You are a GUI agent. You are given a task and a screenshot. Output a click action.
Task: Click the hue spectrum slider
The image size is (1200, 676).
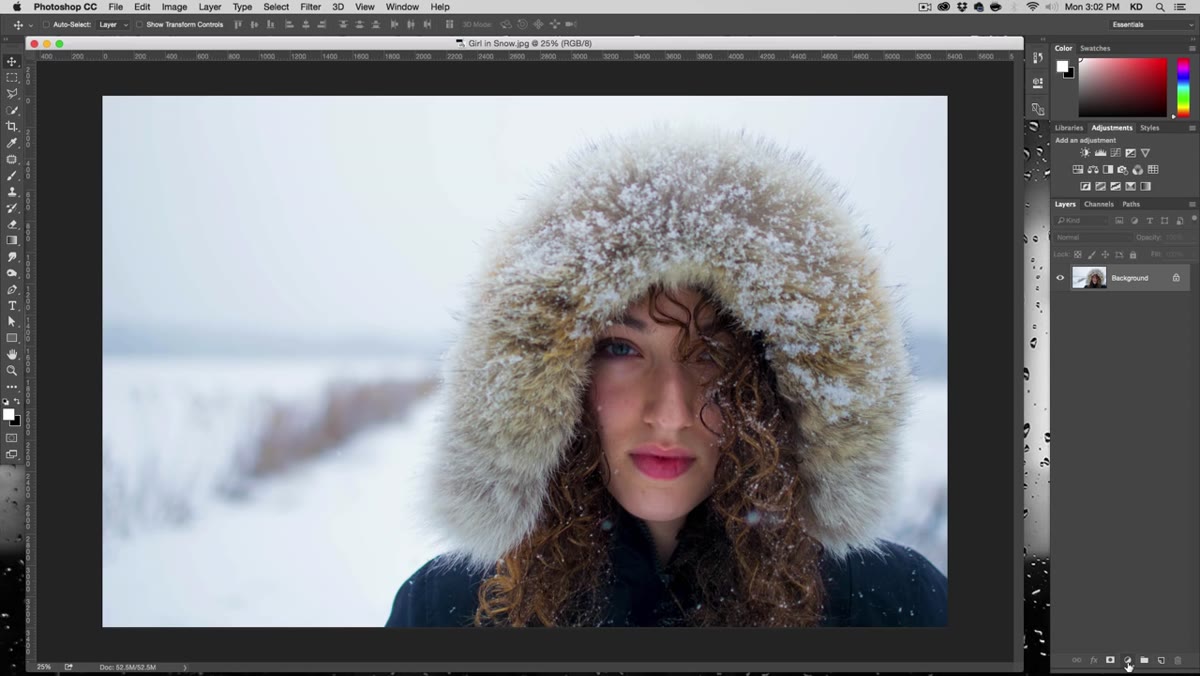point(1183,87)
